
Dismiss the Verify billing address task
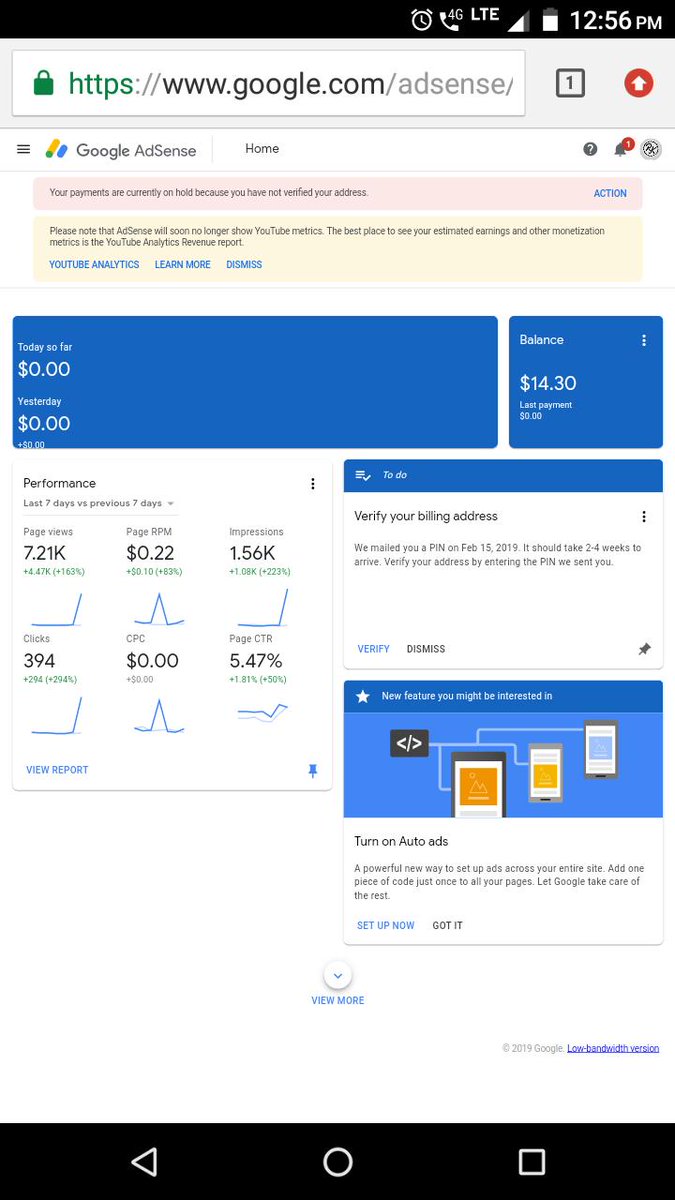[x=426, y=649]
